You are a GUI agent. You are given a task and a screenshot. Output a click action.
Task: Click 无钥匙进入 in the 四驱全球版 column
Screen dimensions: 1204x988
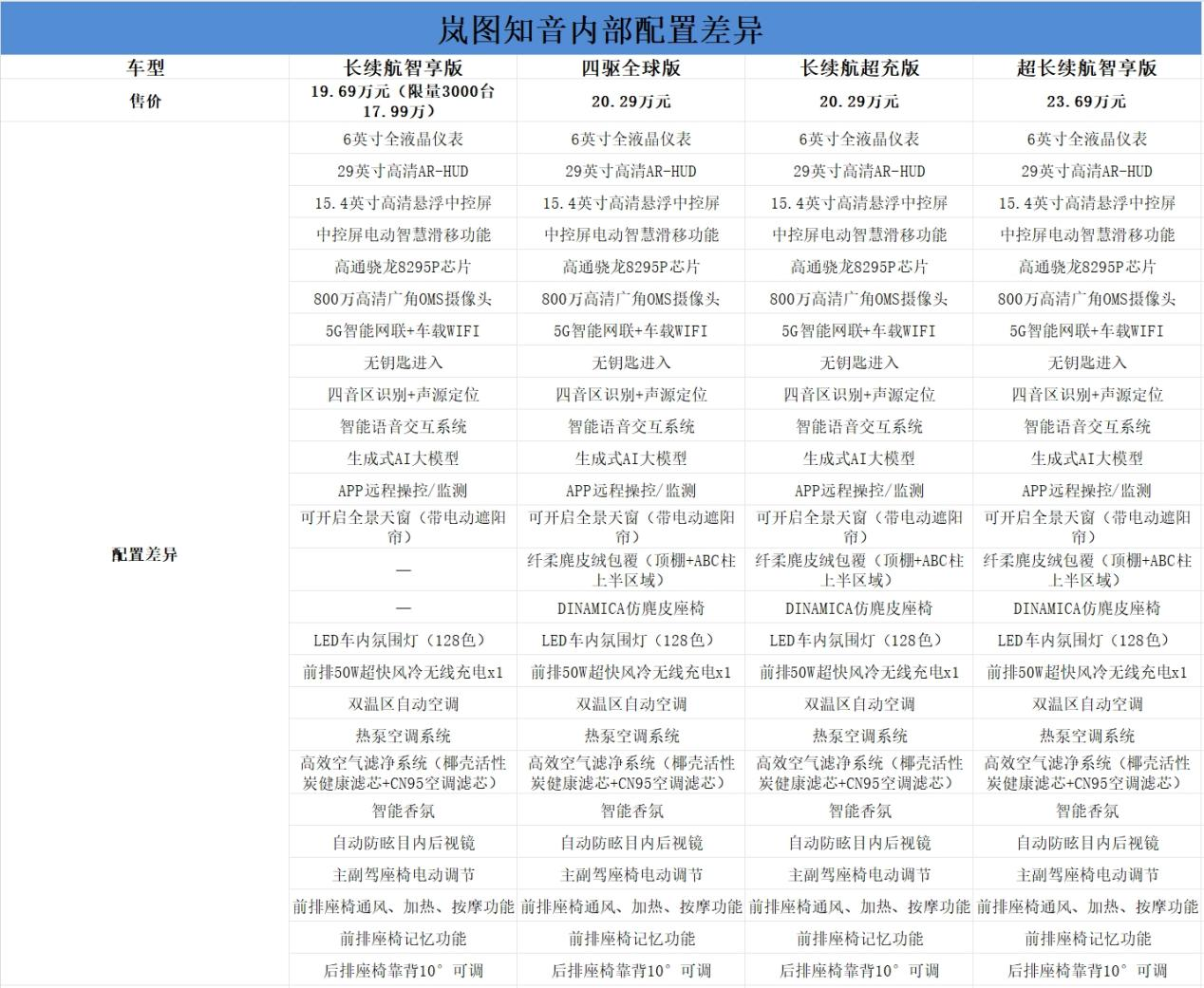(630, 363)
